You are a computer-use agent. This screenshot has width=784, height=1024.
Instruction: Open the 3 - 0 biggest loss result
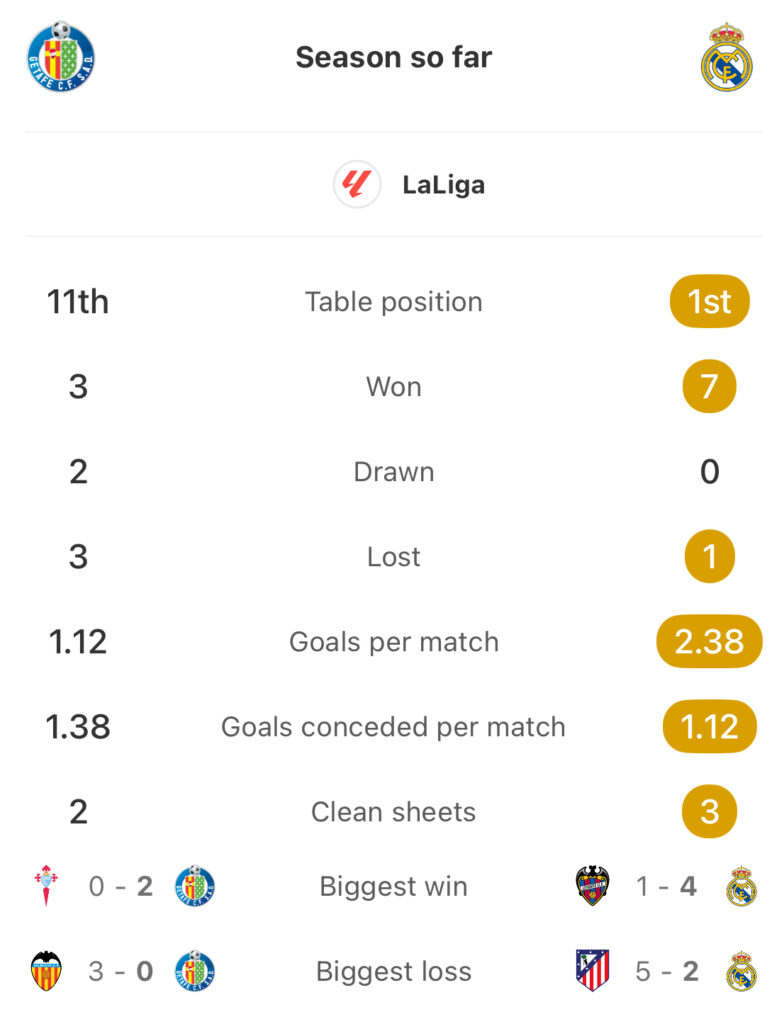(x=120, y=972)
